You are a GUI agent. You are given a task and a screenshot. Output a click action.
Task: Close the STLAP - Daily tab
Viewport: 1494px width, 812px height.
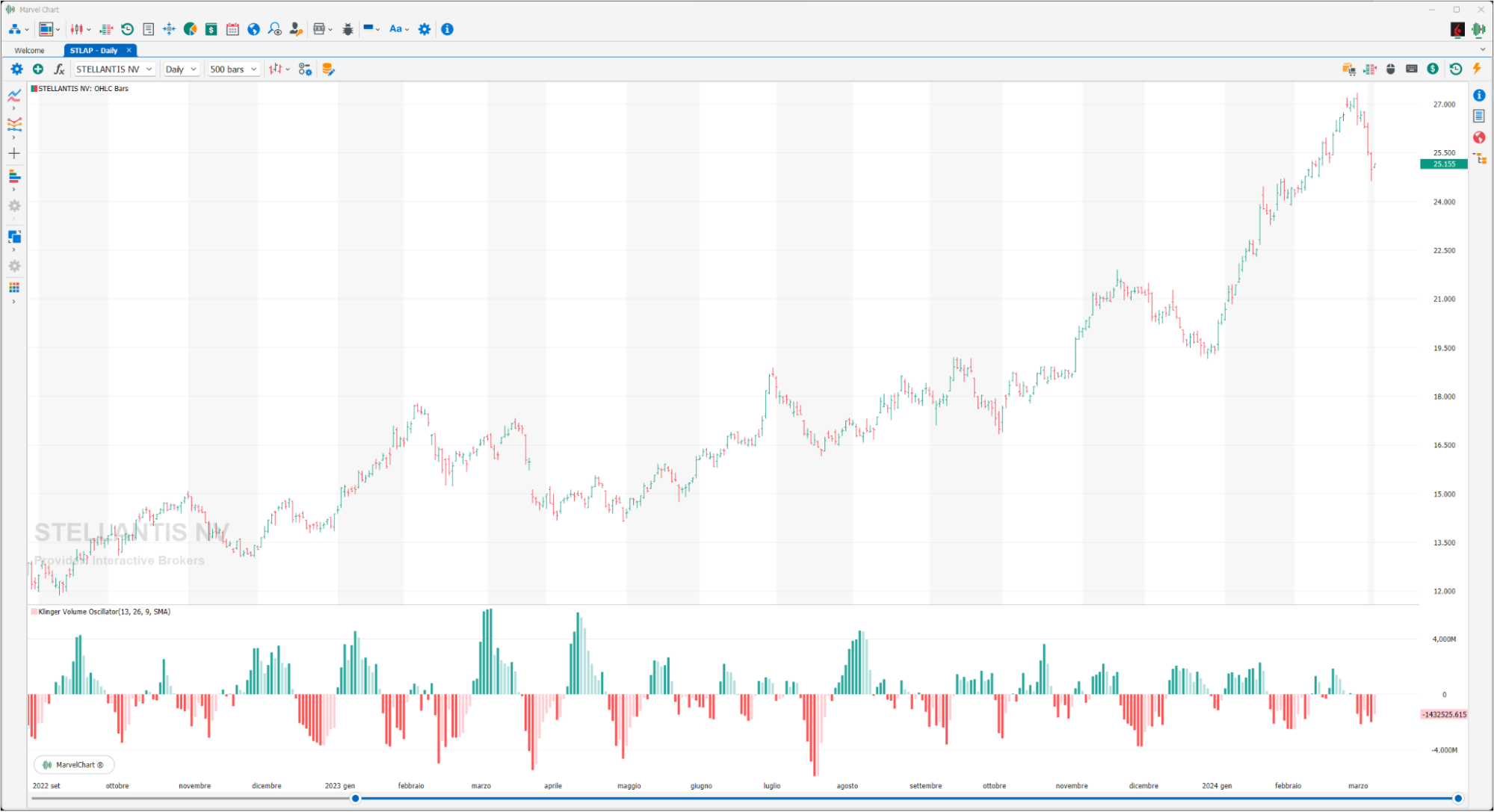point(129,50)
